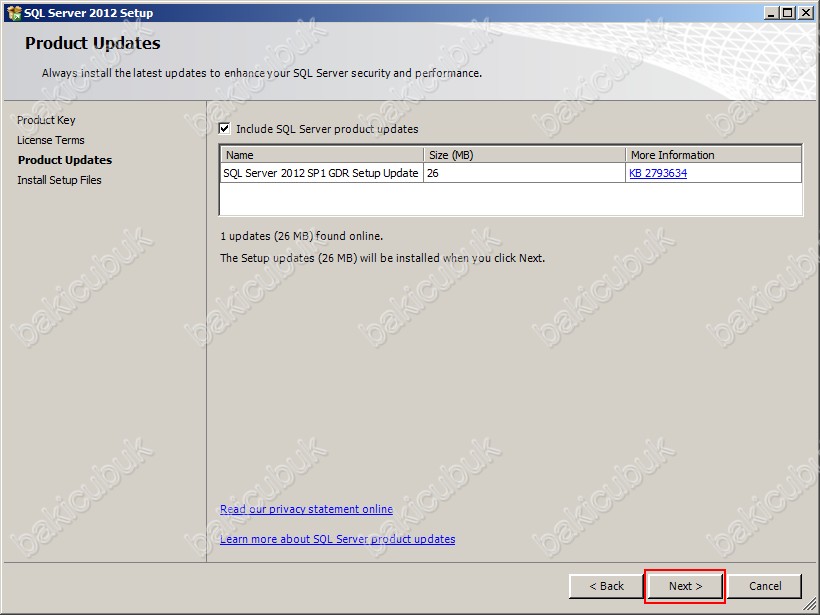820x615 pixels.
Task: Select the License Terms step
Action: tap(51, 140)
